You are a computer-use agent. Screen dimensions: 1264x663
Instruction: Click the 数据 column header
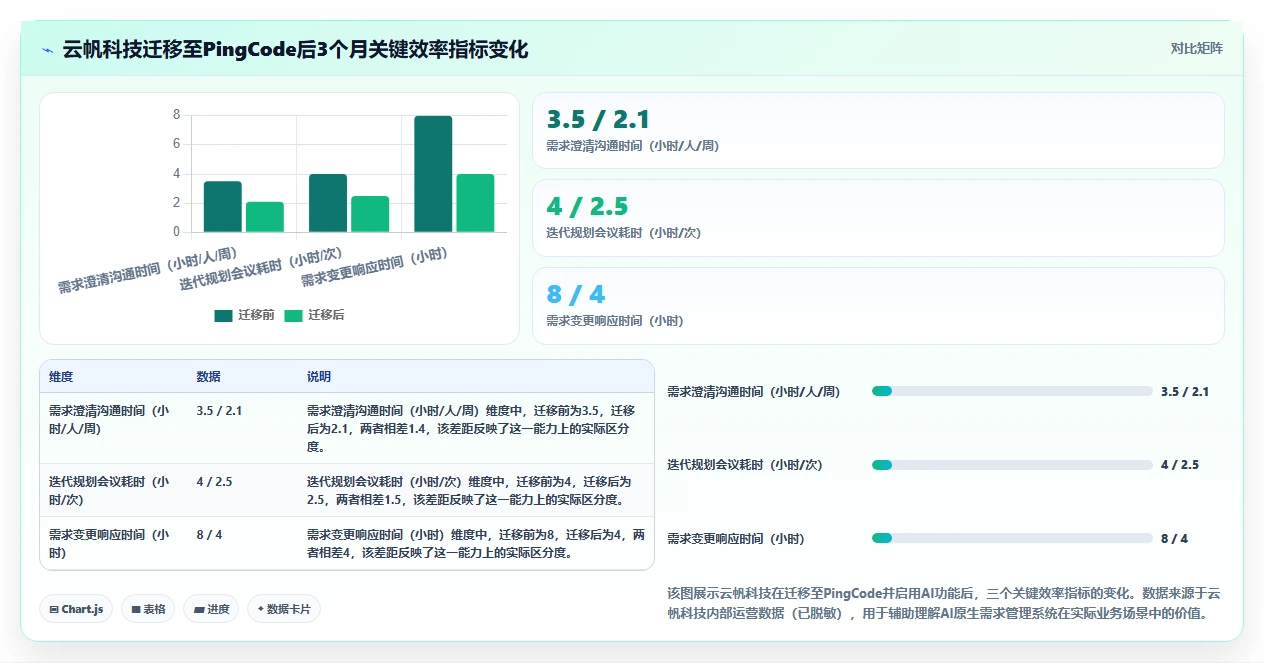pos(209,377)
